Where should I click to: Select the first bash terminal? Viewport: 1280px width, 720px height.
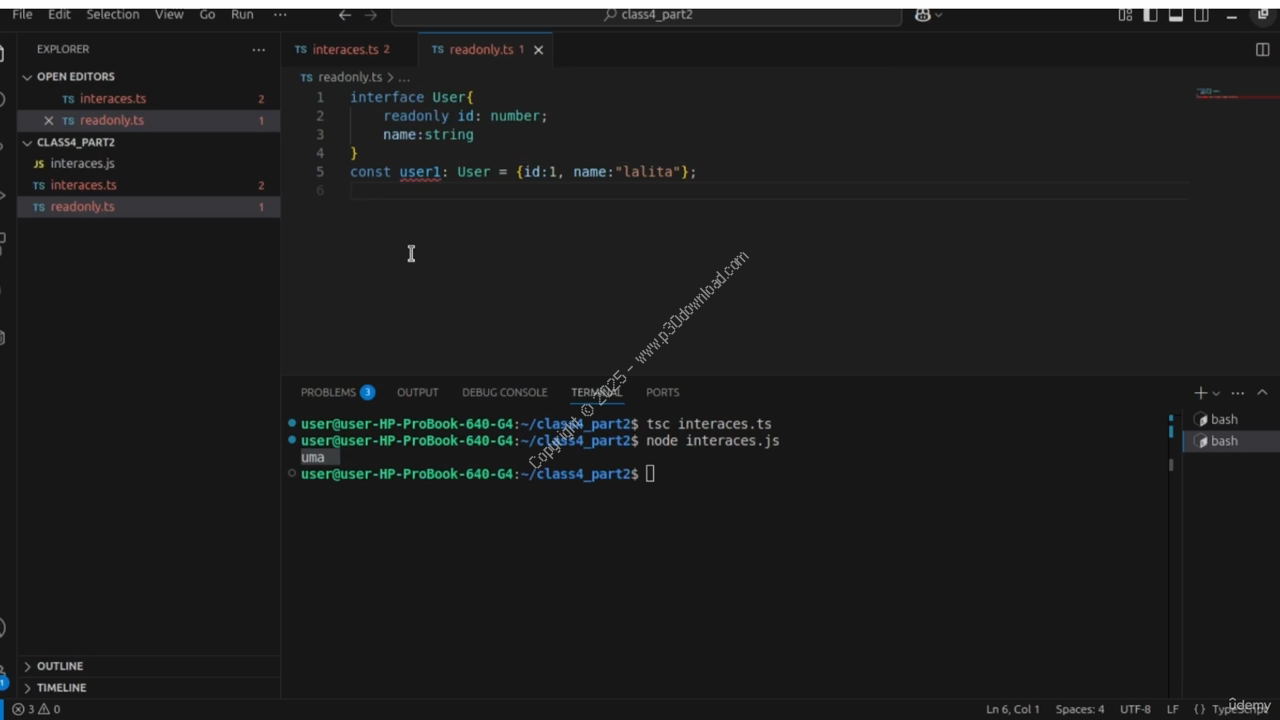(x=1231, y=420)
